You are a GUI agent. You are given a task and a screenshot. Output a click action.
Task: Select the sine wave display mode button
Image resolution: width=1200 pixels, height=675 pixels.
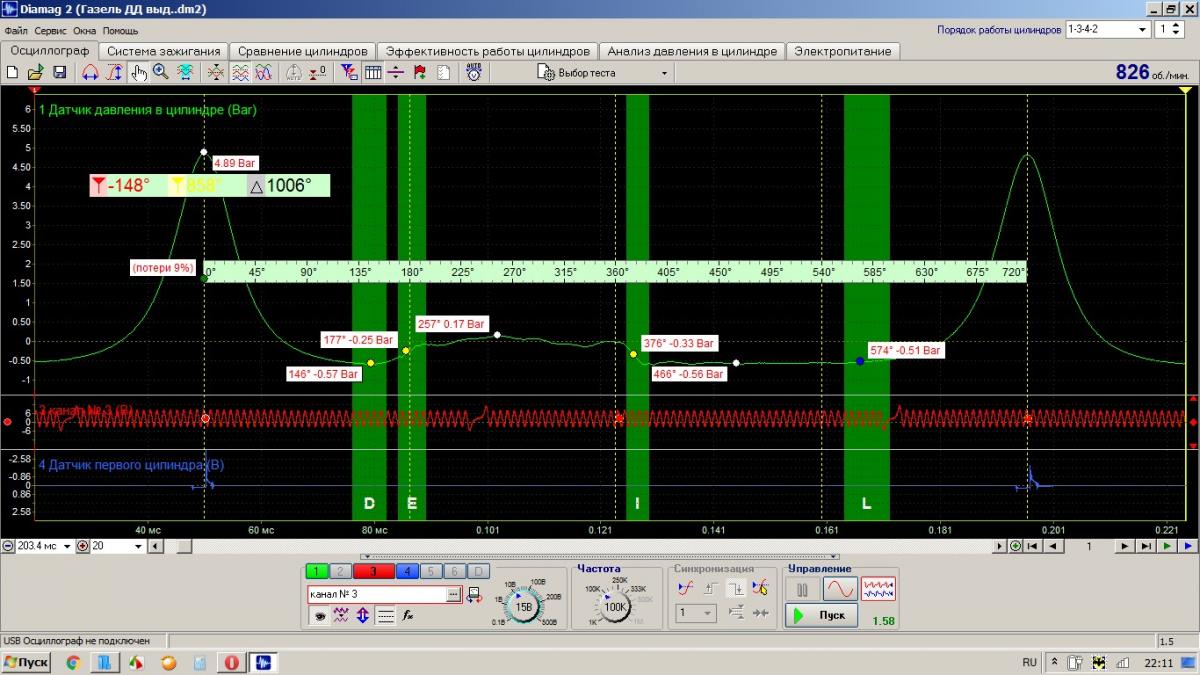[840, 589]
